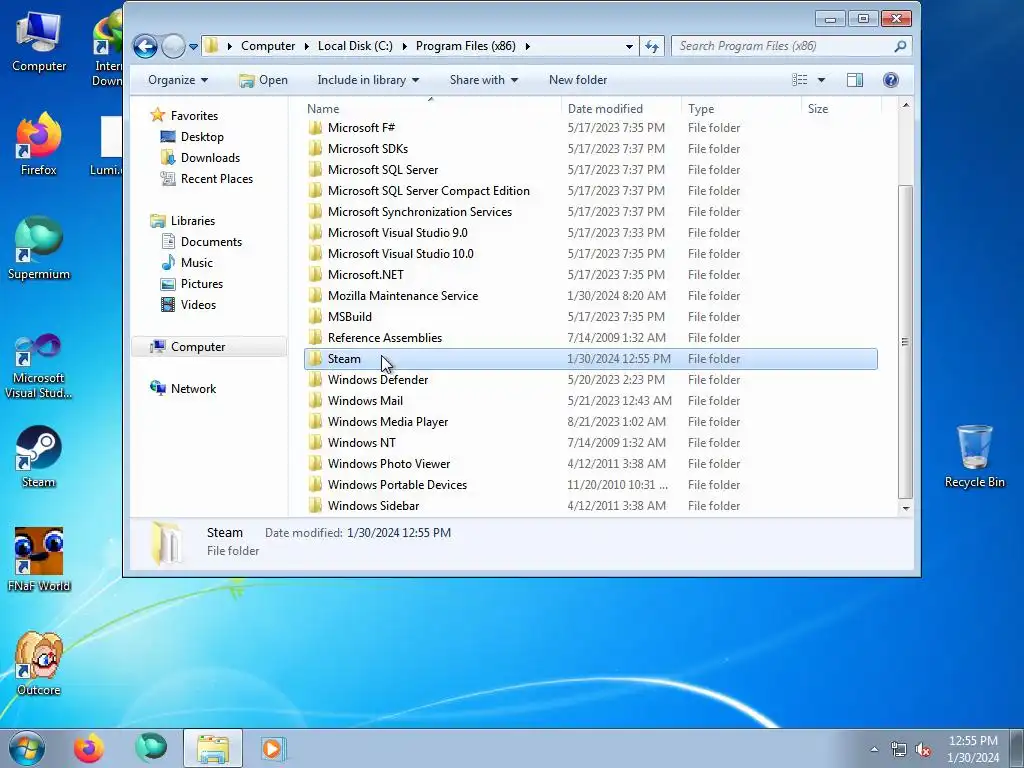Toggle the preview pane
The width and height of the screenshot is (1024, 768).
coord(855,80)
